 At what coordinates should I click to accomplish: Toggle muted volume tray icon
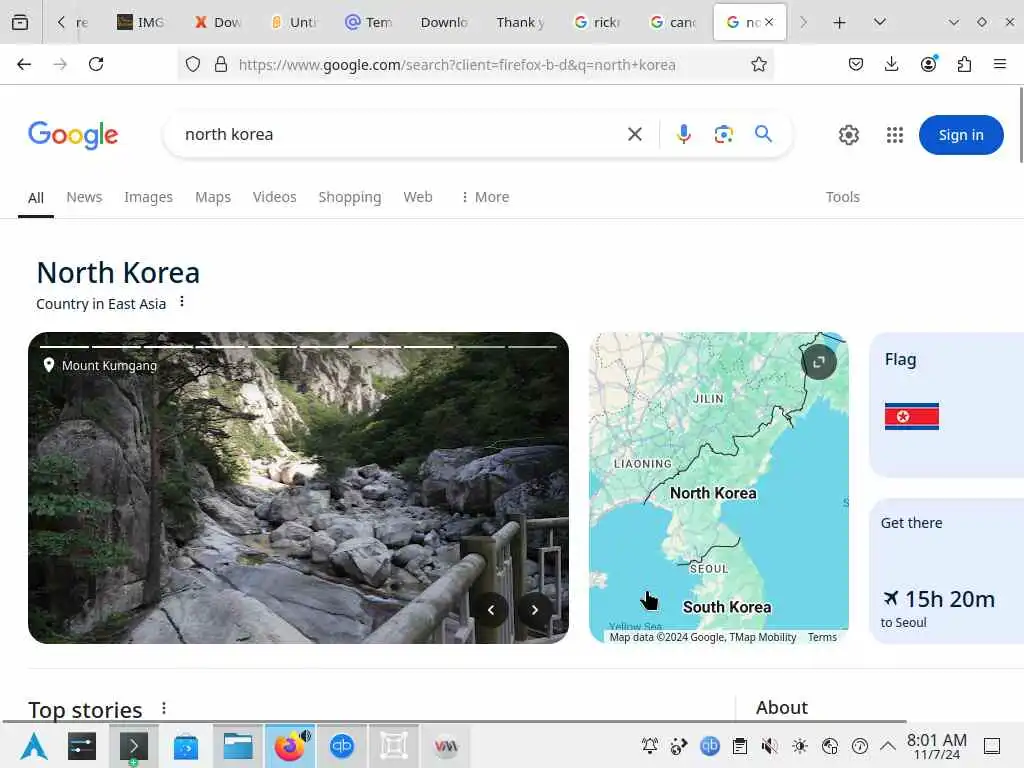pos(769,746)
